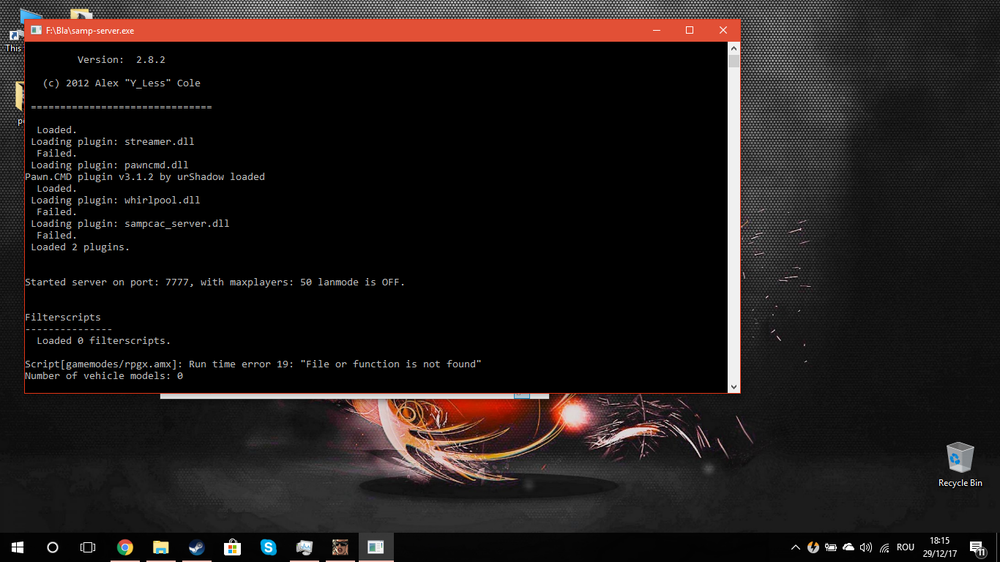
Task: Open OneDrive cloud tray icon
Action: [x=848, y=547]
